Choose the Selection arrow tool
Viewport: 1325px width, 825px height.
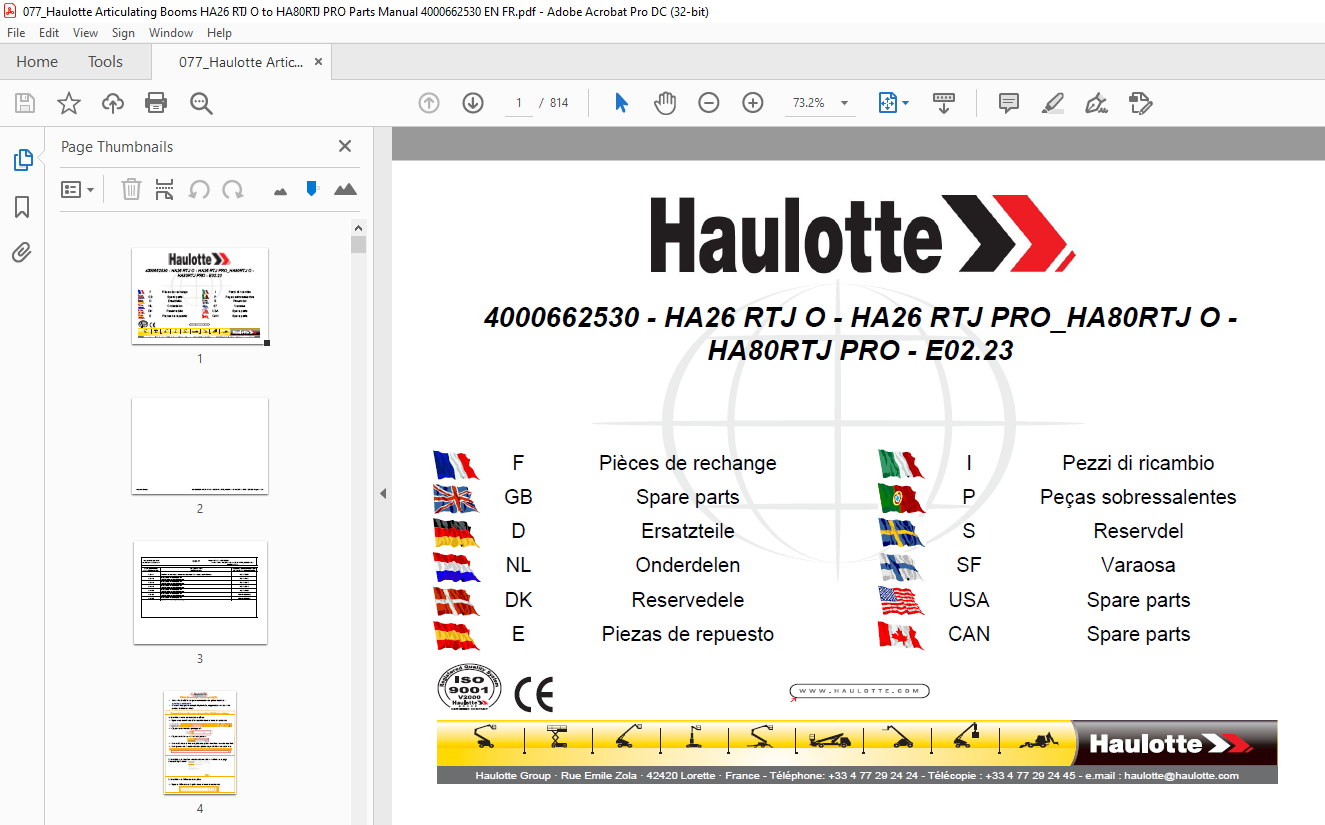621,103
